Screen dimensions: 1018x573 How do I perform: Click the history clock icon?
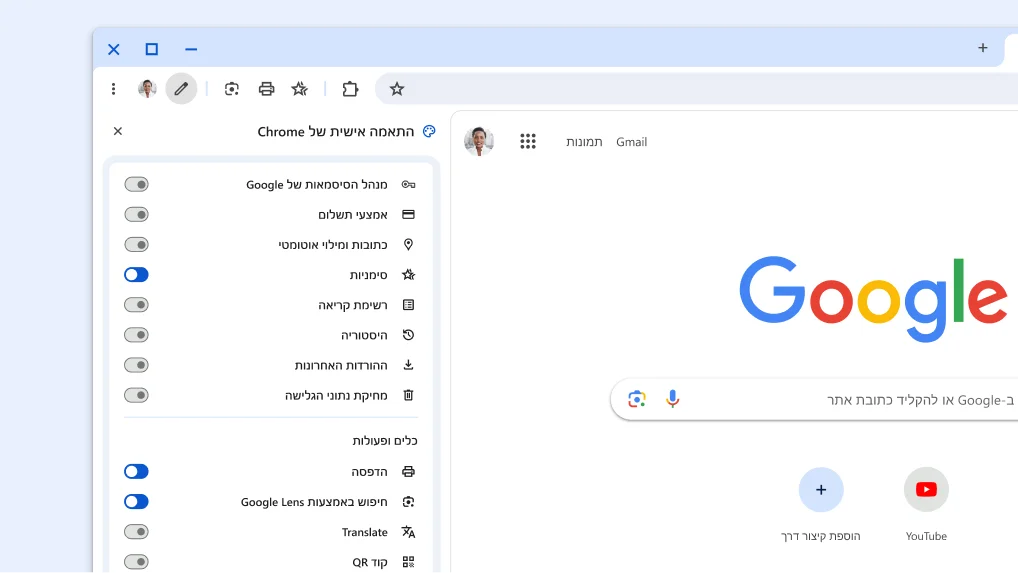pos(408,335)
